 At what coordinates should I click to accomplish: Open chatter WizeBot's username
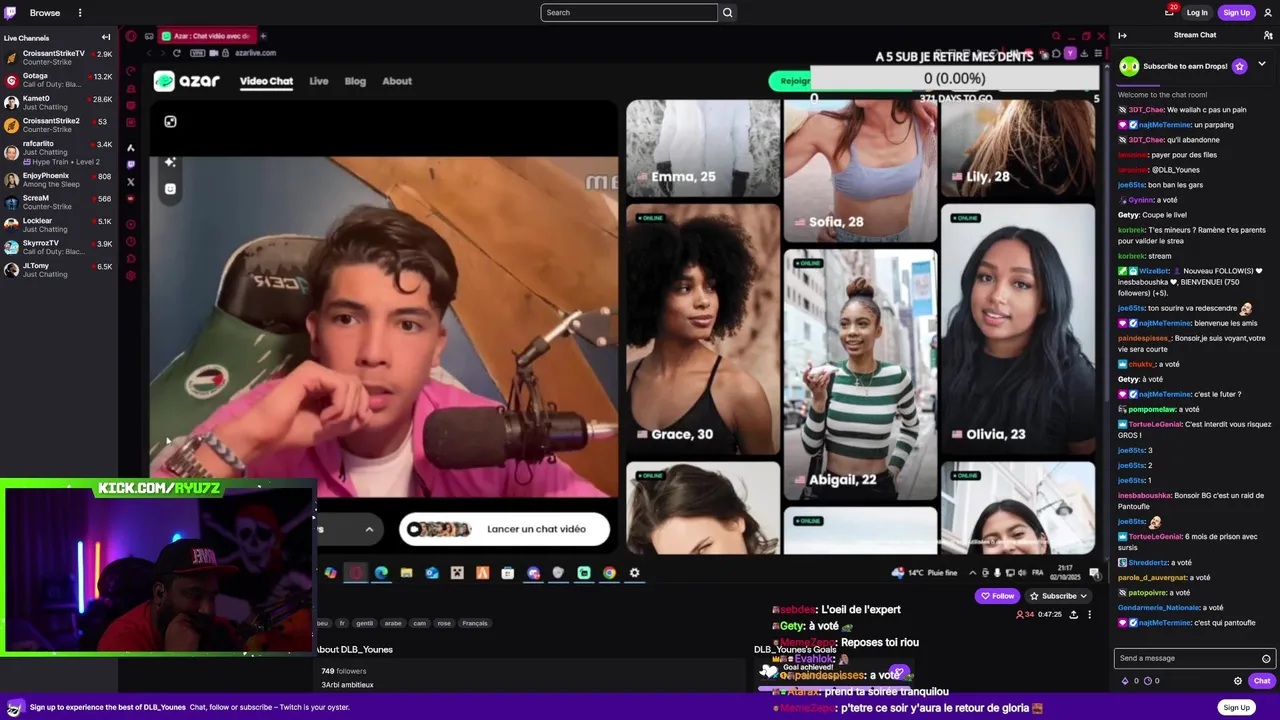1153,270
